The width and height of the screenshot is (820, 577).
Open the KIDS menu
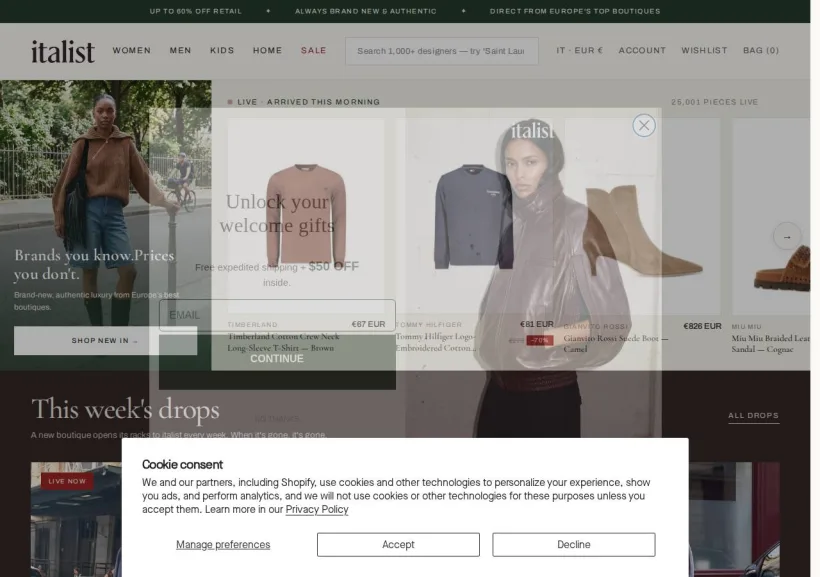click(222, 51)
